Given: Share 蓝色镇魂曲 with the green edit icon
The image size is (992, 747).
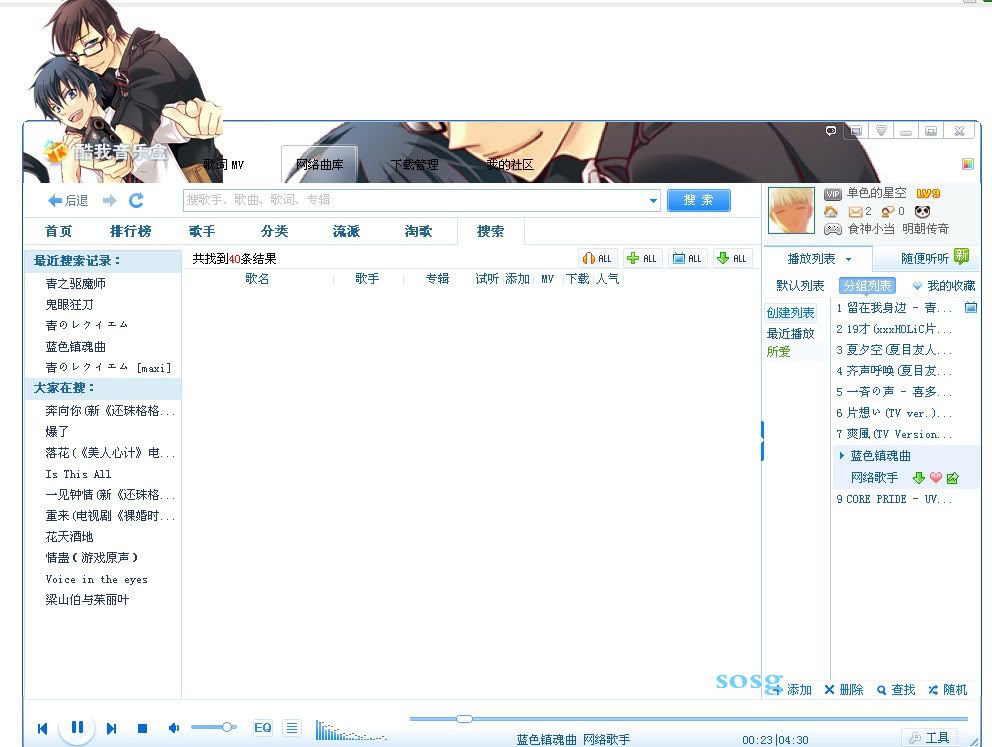Looking at the screenshot, I should coord(953,478).
